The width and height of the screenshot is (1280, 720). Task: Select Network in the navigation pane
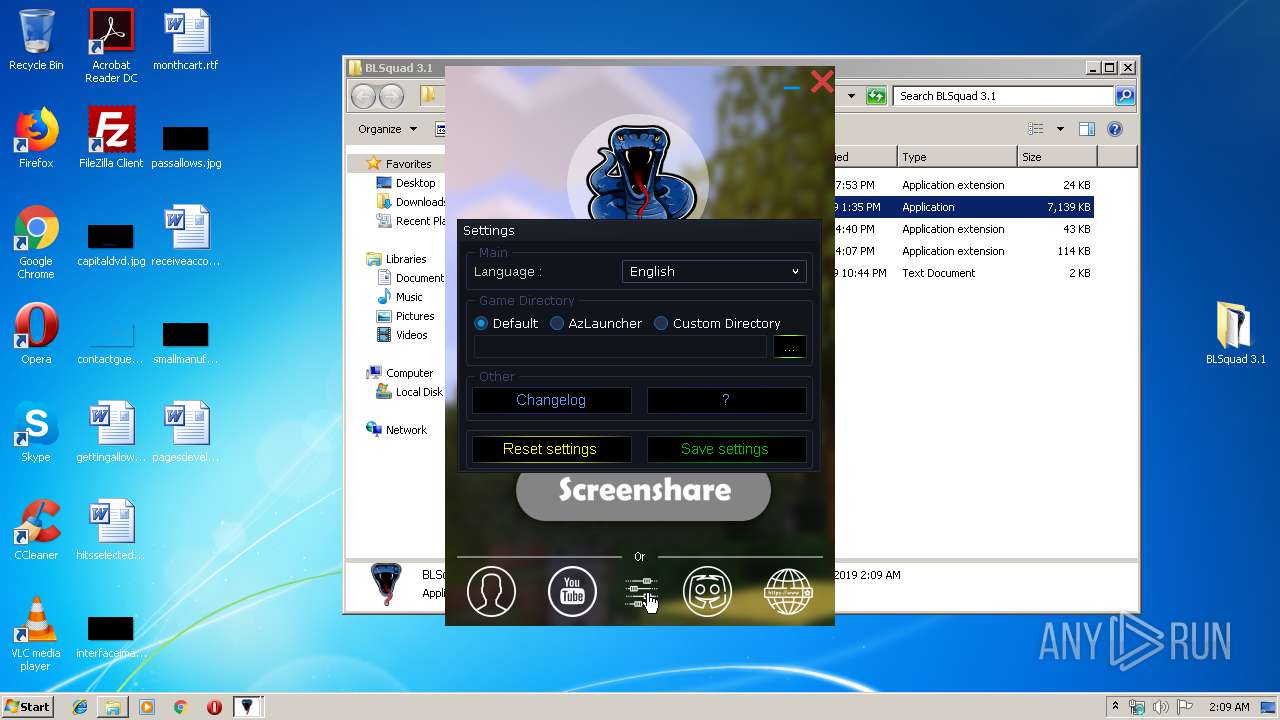(397, 430)
